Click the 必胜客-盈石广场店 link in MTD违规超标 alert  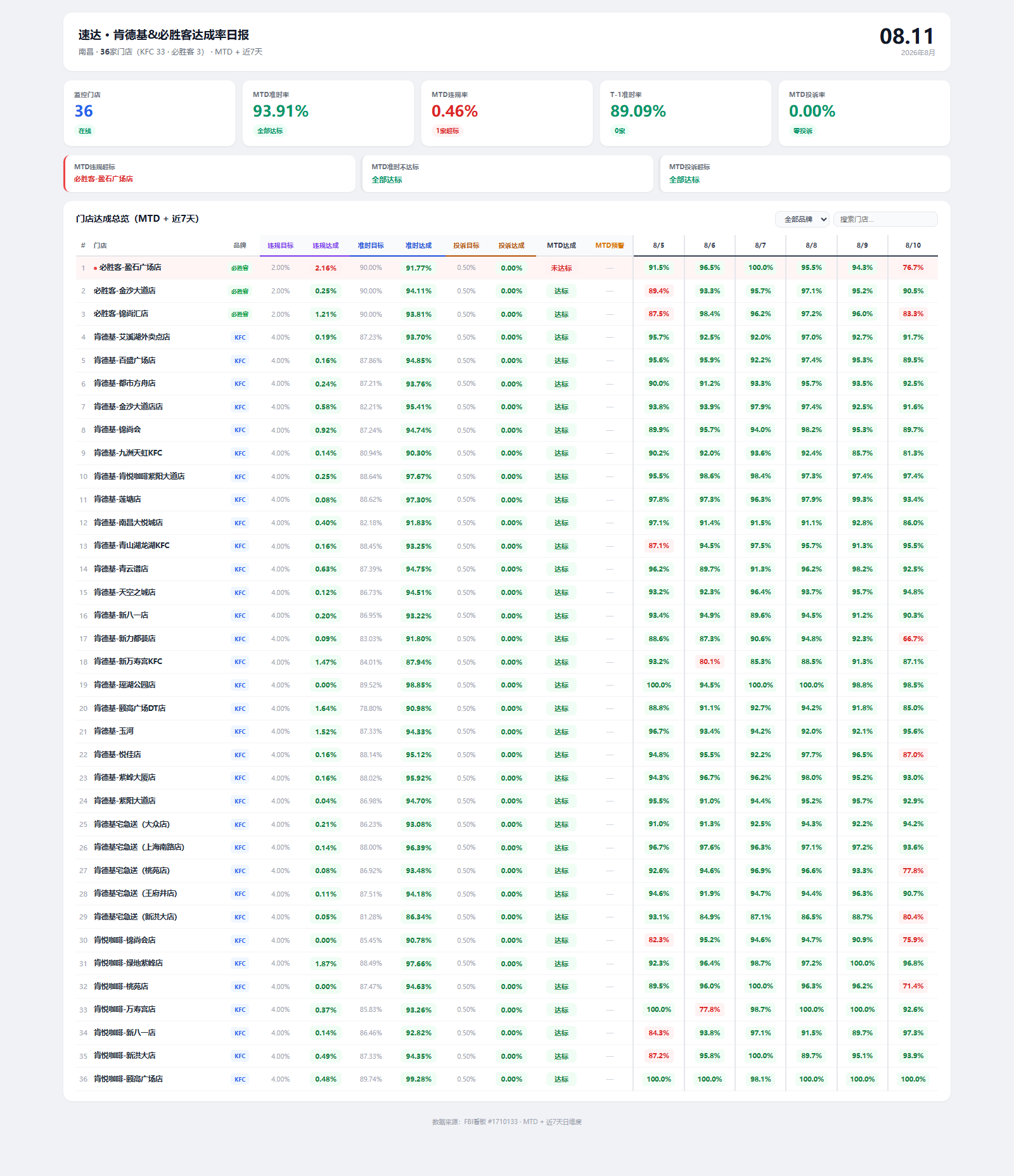pyautogui.click(x=103, y=179)
